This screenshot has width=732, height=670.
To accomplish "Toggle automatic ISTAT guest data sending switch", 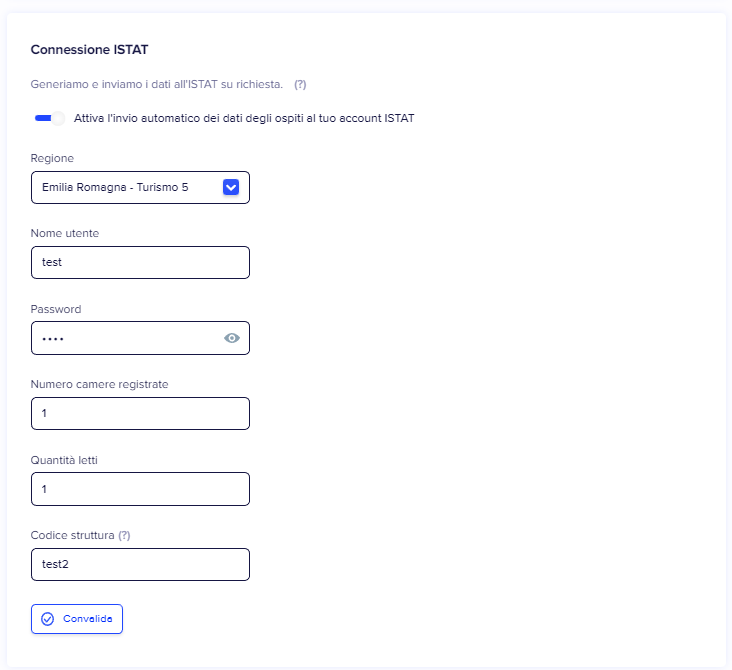I will click(48, 118).
